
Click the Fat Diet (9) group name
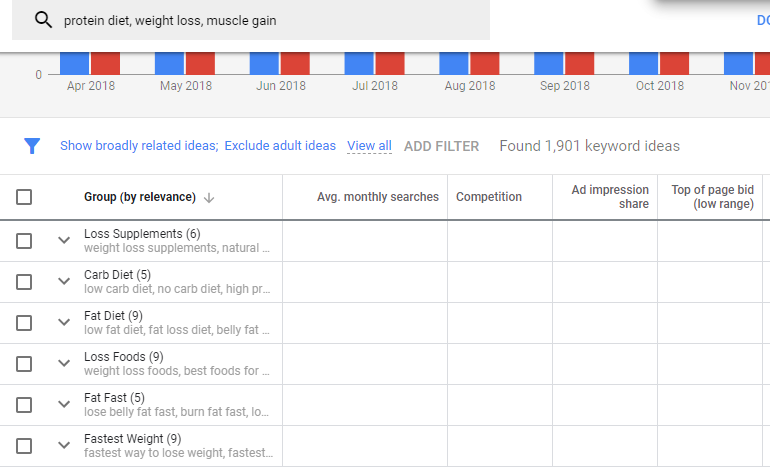point(113,316)
